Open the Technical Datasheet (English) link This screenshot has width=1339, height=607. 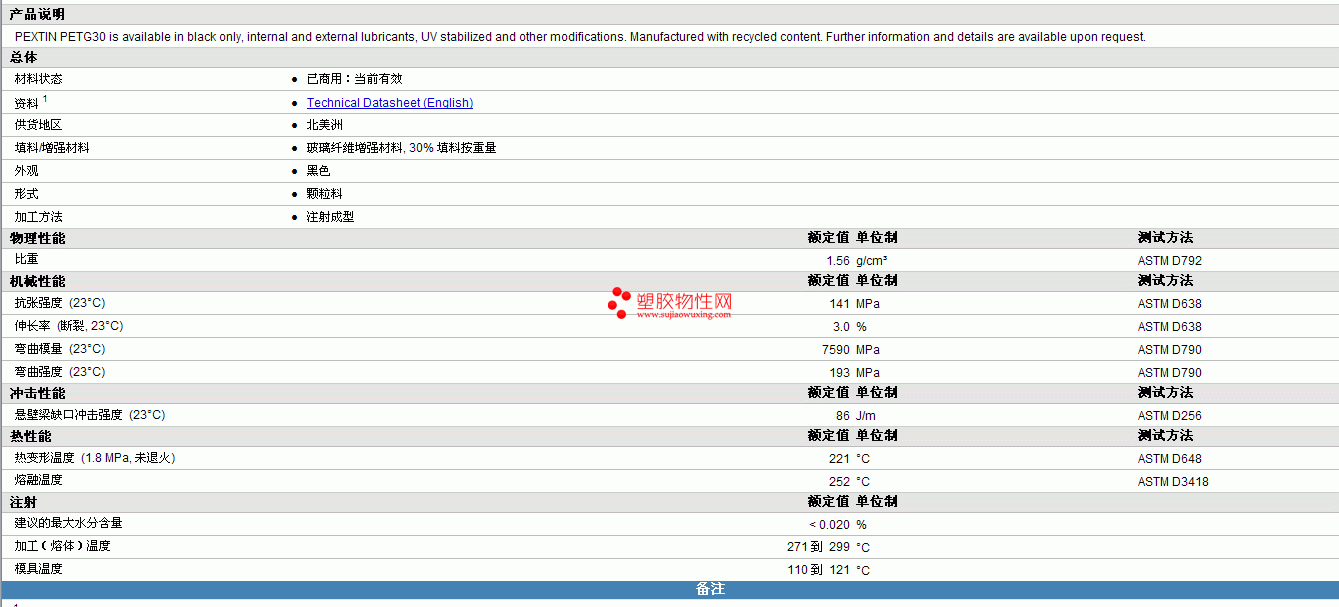390,103
